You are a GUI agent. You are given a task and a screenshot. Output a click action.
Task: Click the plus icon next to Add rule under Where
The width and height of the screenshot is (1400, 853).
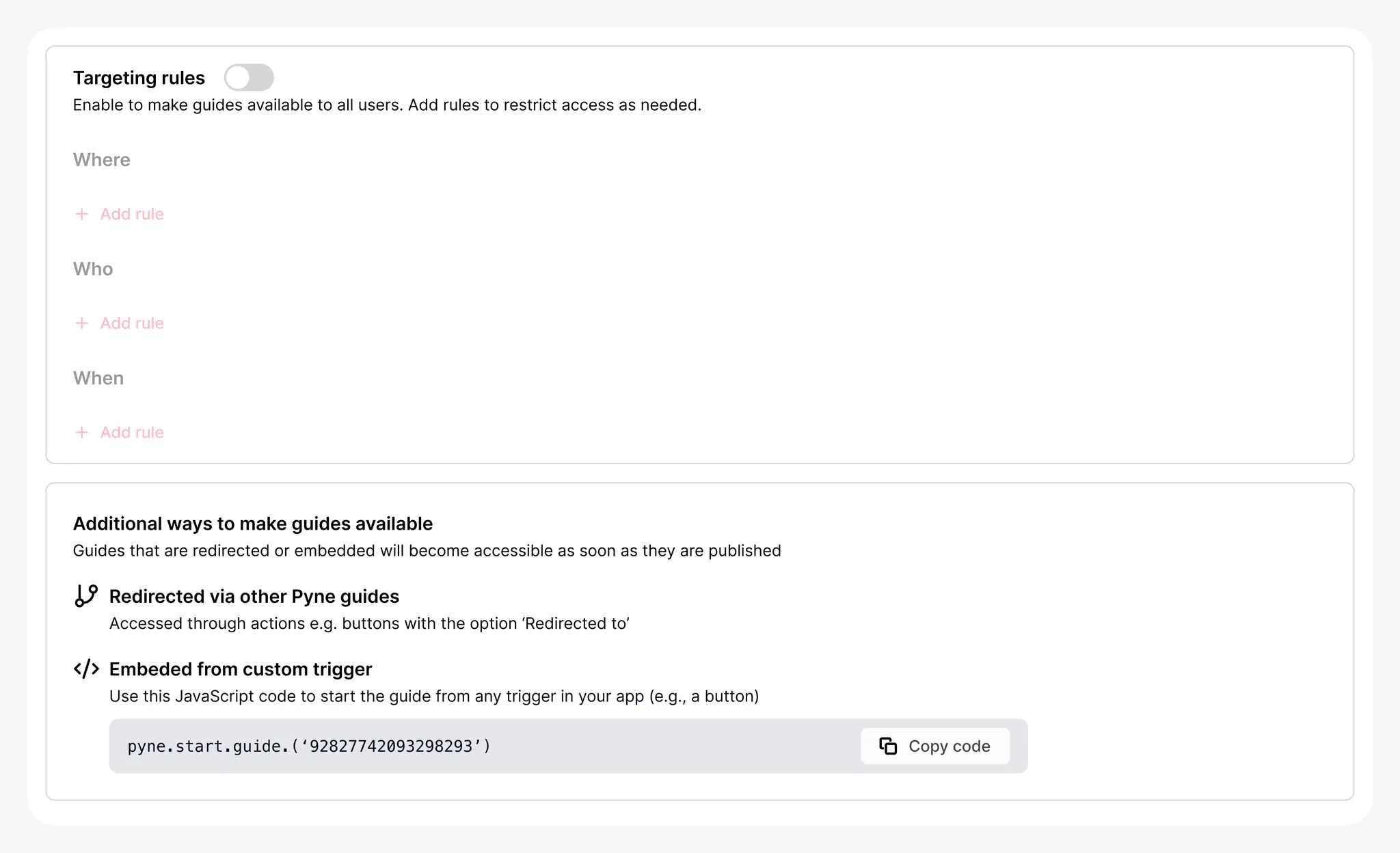82,214
